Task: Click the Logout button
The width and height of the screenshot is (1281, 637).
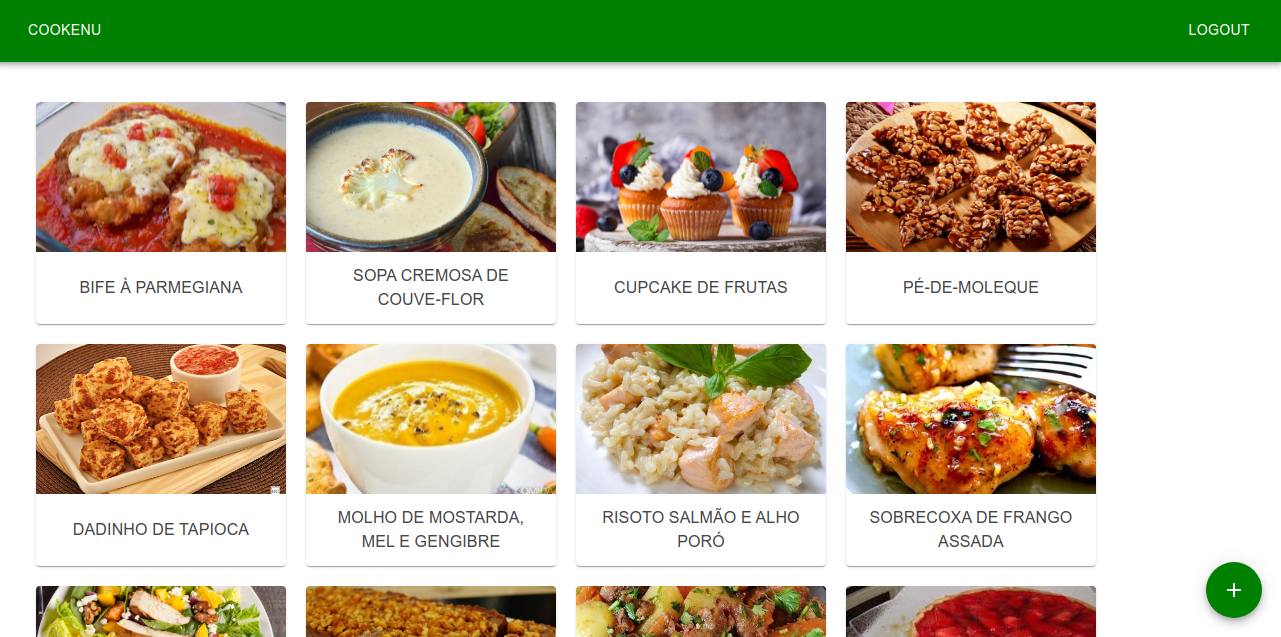Action: click(1218, 30)
